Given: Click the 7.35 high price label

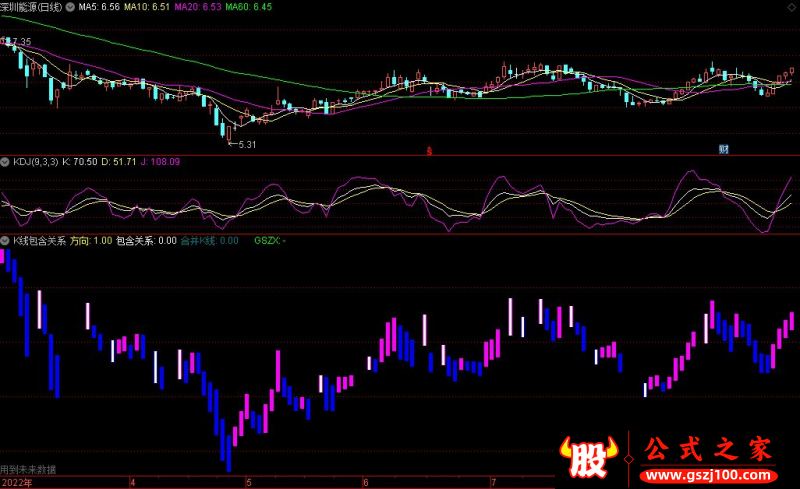Looking at the screenshot, I should [x=22, y=42].
